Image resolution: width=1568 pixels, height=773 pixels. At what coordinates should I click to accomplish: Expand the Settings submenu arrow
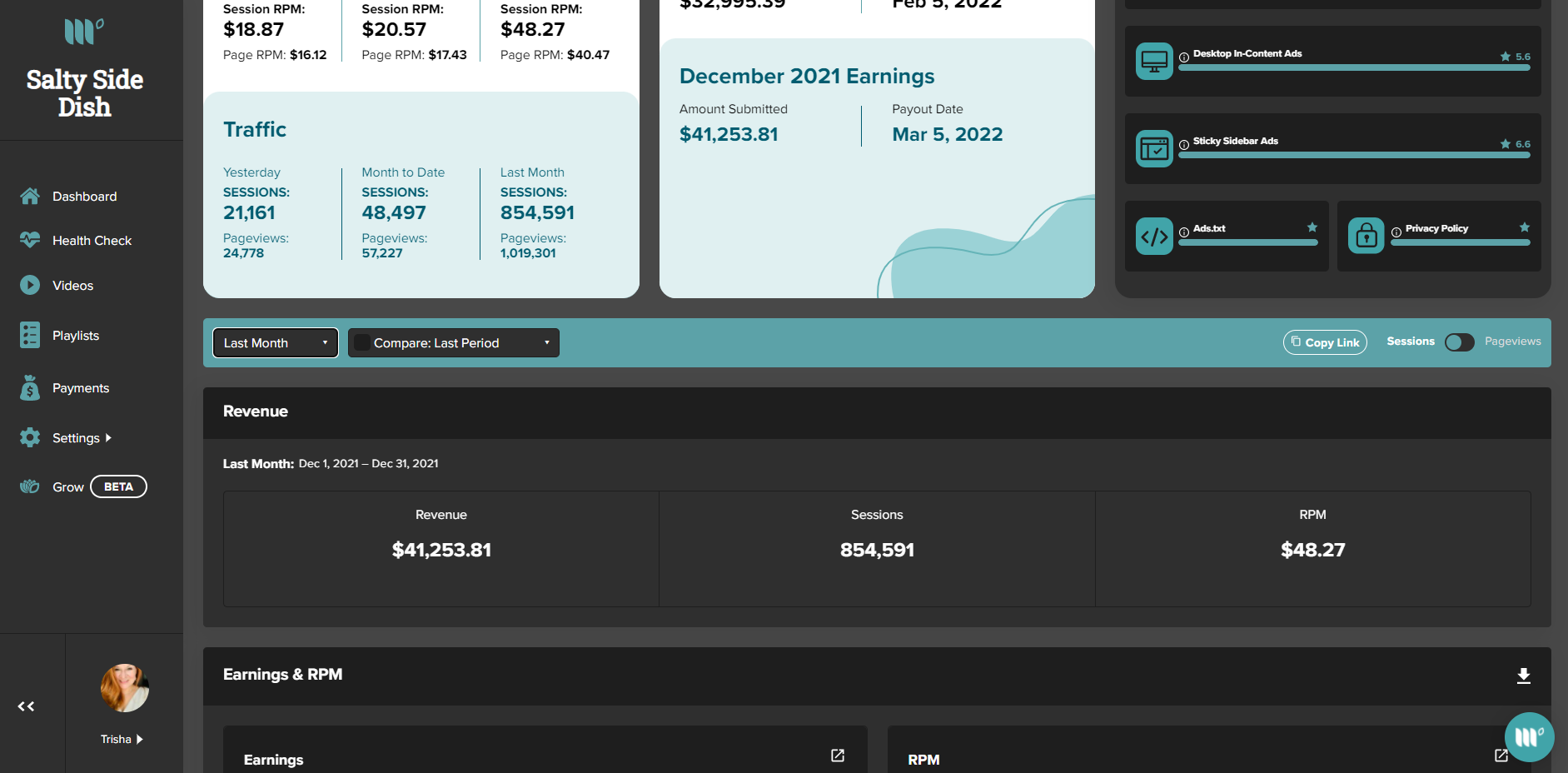[x=108, y=437]
